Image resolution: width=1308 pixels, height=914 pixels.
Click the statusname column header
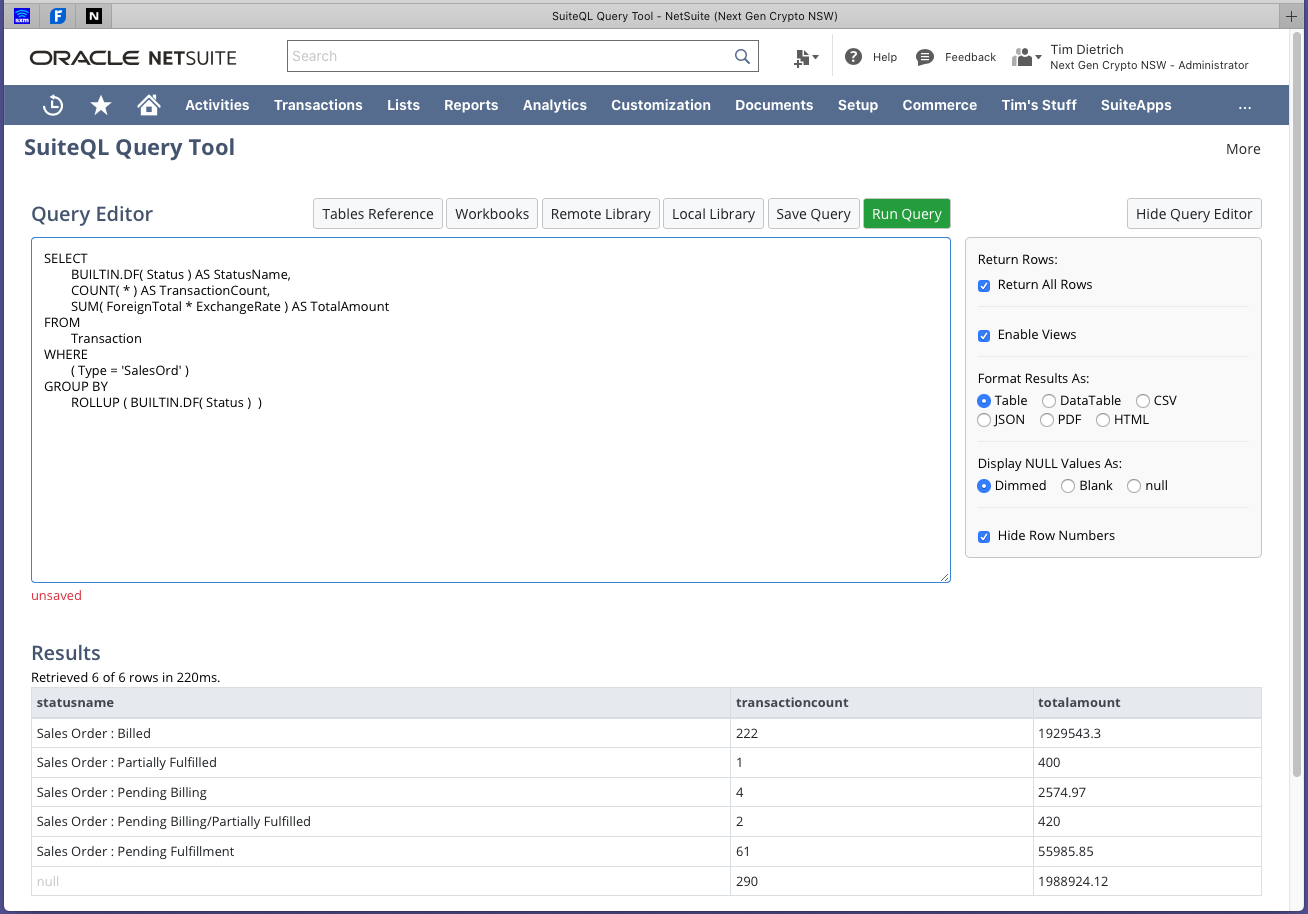tap(383, 702)
